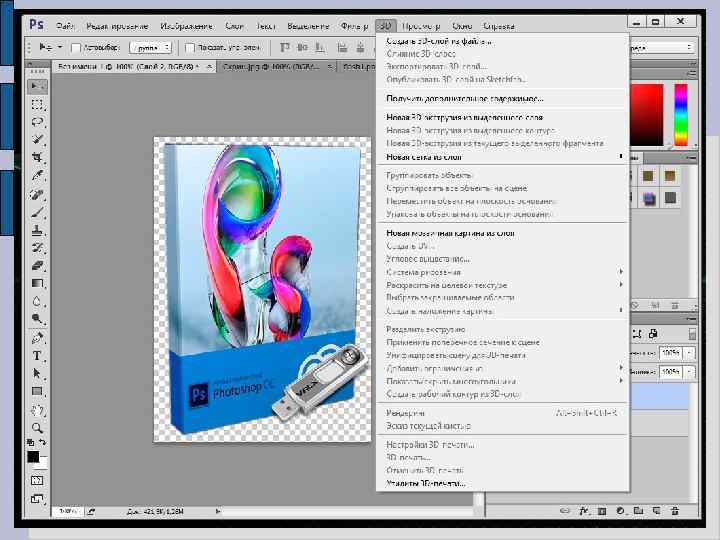Select the Path Selection tool
Viewport: 720px width, 540px height.
[37, 373]
